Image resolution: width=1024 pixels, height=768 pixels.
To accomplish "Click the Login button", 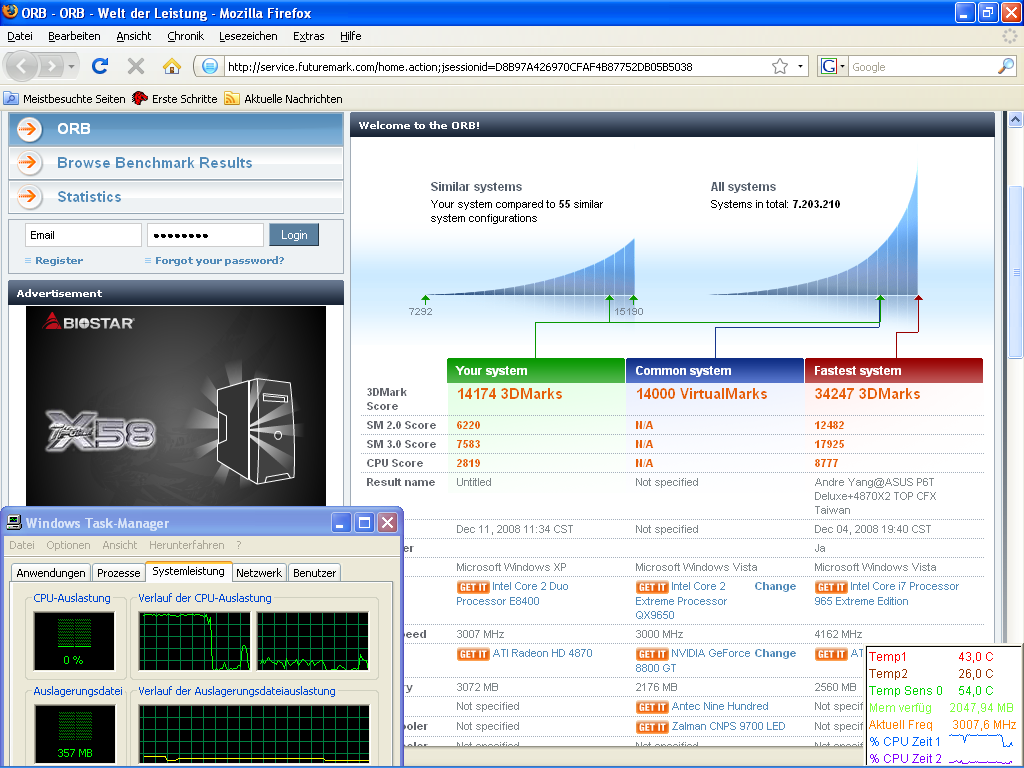I will [x=294, y=235].
